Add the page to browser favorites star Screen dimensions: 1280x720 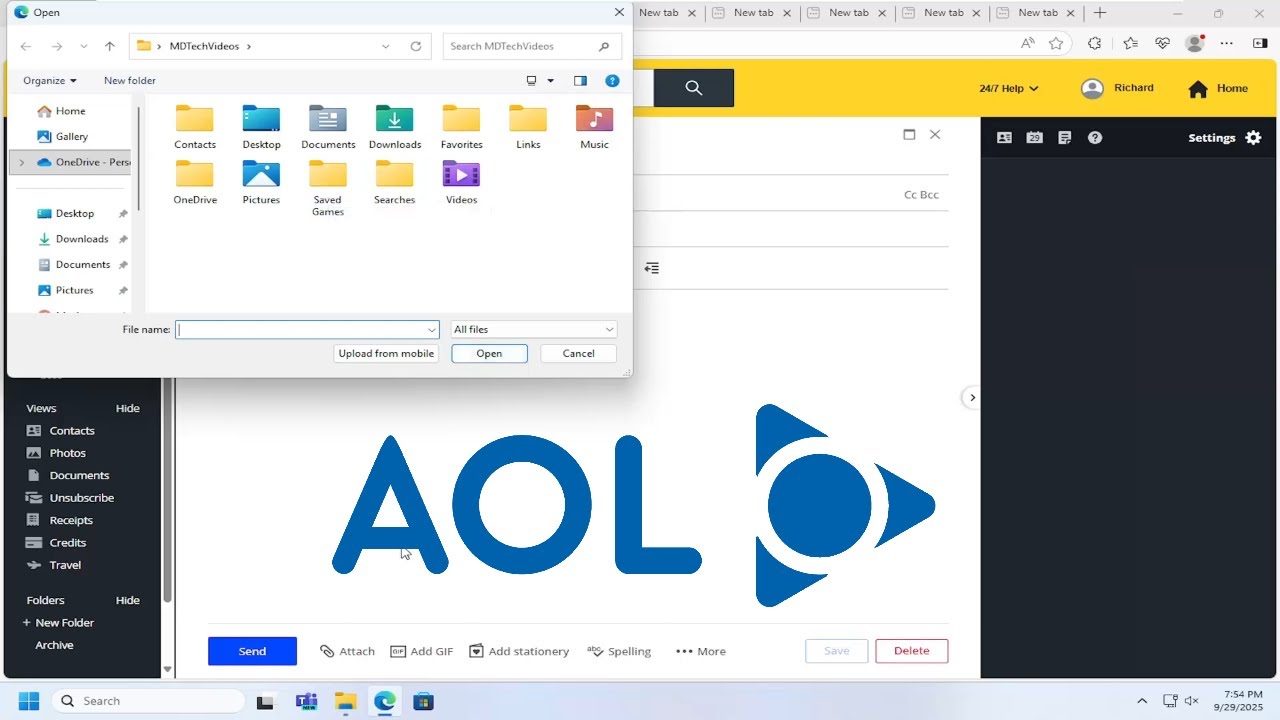click(1056, 43)
